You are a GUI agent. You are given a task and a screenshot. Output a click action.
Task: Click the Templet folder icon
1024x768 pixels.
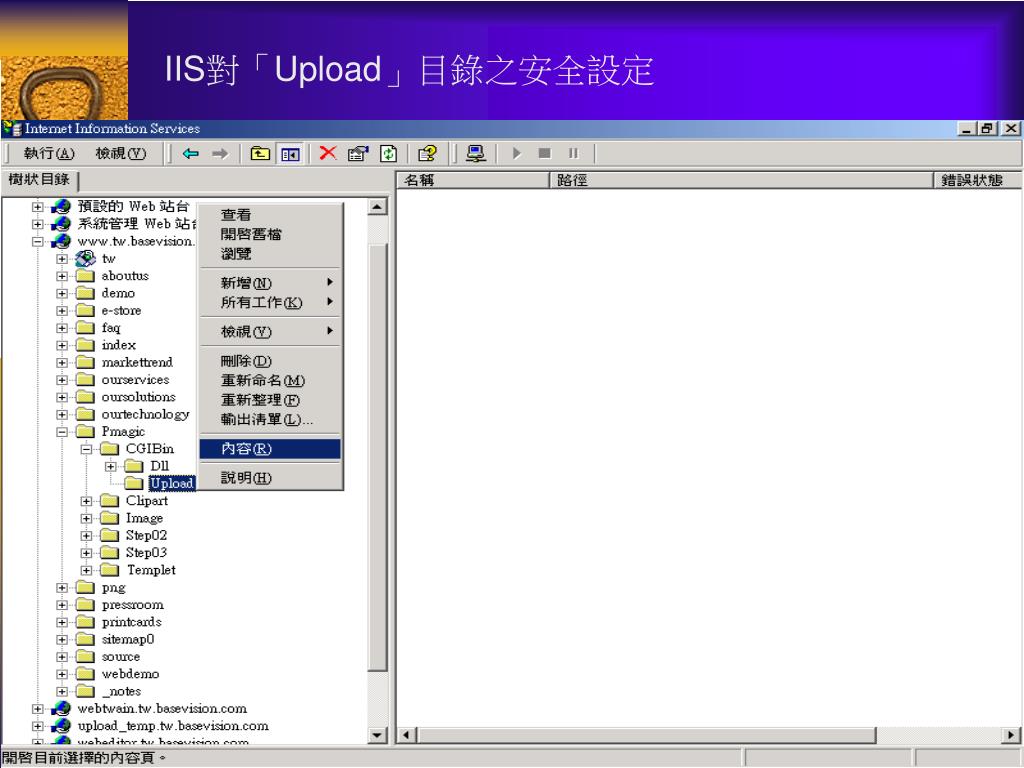[110, 569]
